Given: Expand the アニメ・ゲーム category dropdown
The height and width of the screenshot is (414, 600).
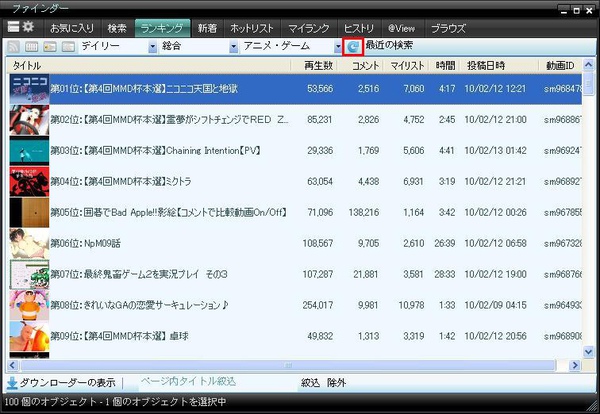Looking at the screenshot, I should point(338,47).
